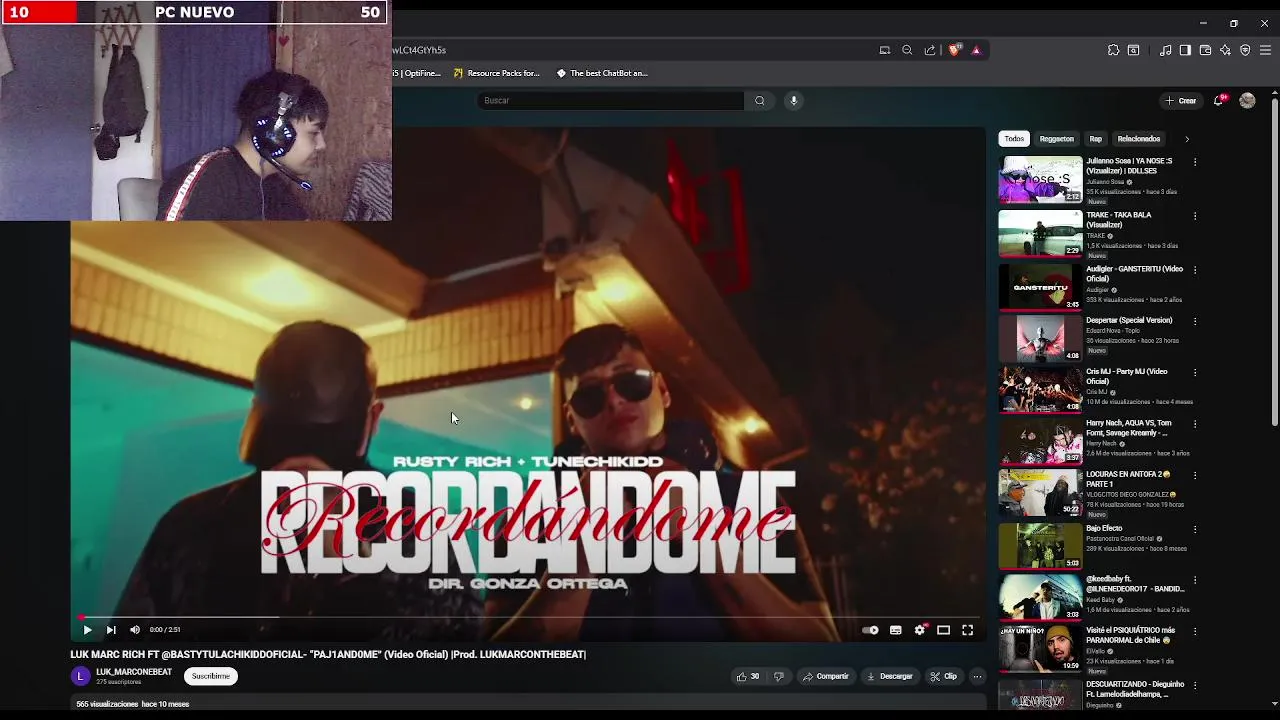Viewport: 1280px width, 720px height.
Task: Open LOCURAS EN ANTOFA 2 video title
Action: pos(1128,480)
